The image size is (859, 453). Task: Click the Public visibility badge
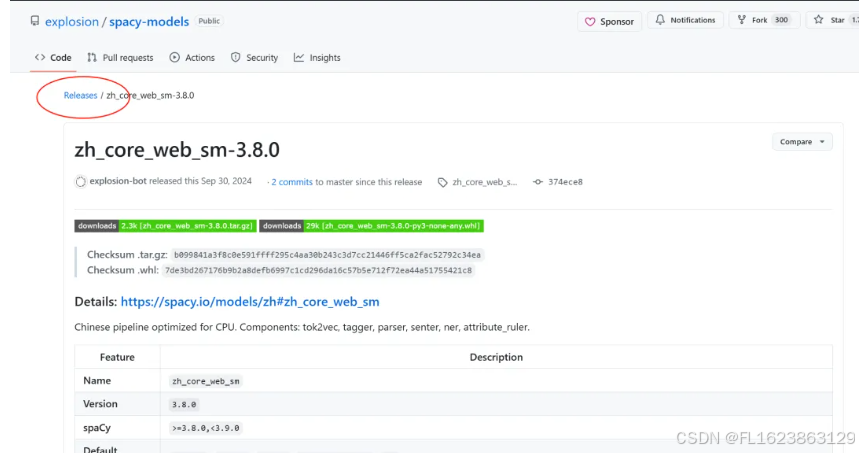pos(209,21)
